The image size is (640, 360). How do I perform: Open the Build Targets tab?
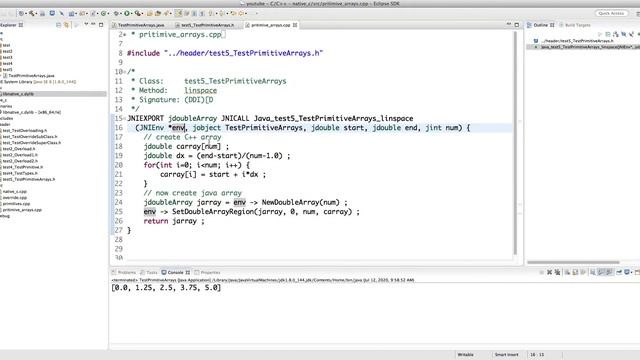pyautogui.click(x=575, y=25)
